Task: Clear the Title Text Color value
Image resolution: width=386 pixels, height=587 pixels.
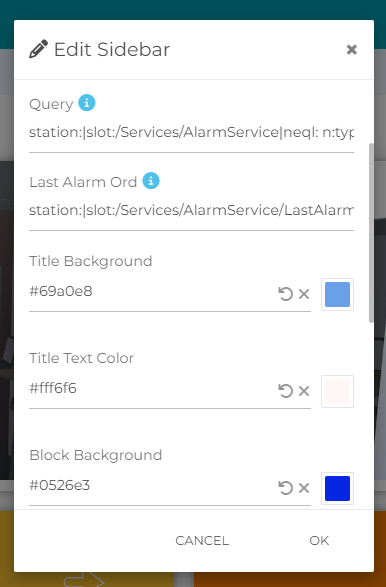Action: coord(304,391)
